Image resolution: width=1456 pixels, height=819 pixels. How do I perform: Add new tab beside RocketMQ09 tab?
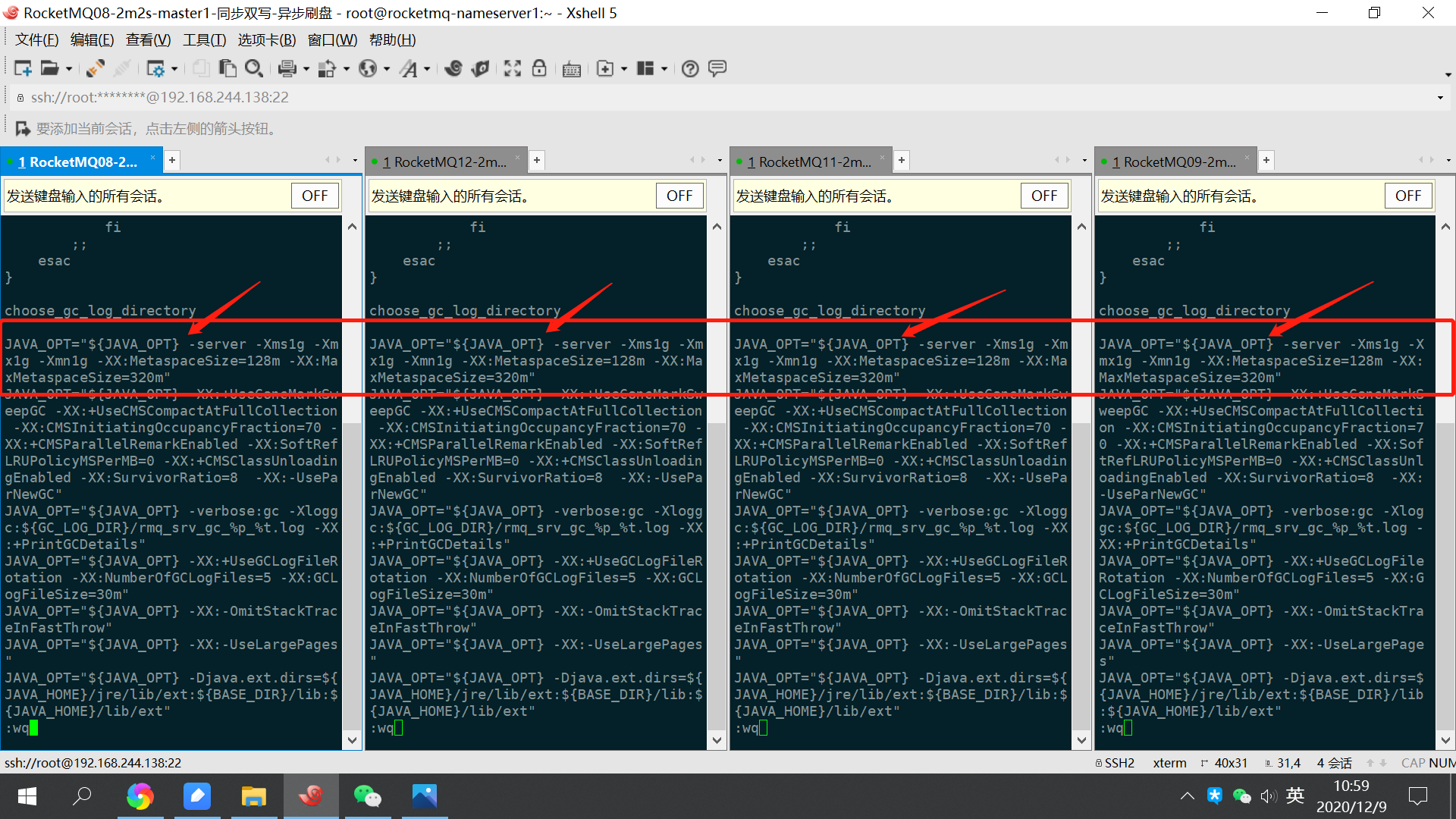point(1266,160)
